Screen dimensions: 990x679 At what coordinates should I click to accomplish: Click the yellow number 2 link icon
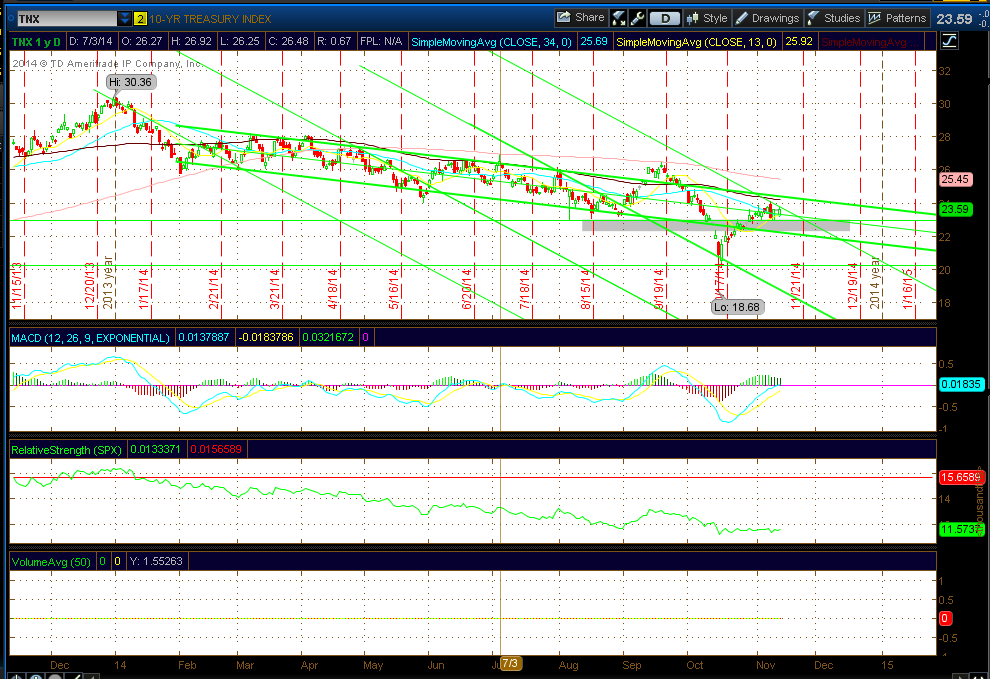tap(140, 19)
